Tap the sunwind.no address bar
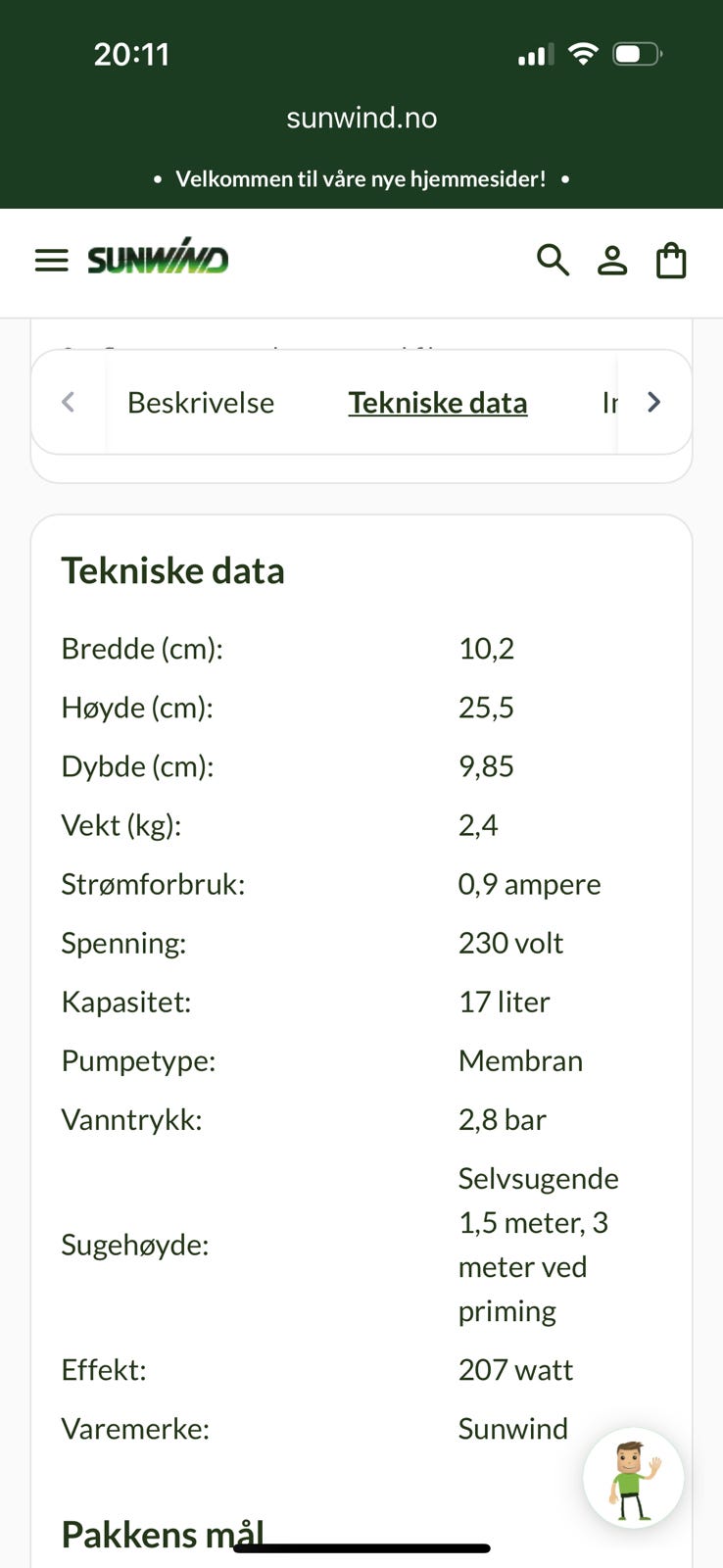The width and height of the screenshot is (723, 1568). [x=361, y=118]
